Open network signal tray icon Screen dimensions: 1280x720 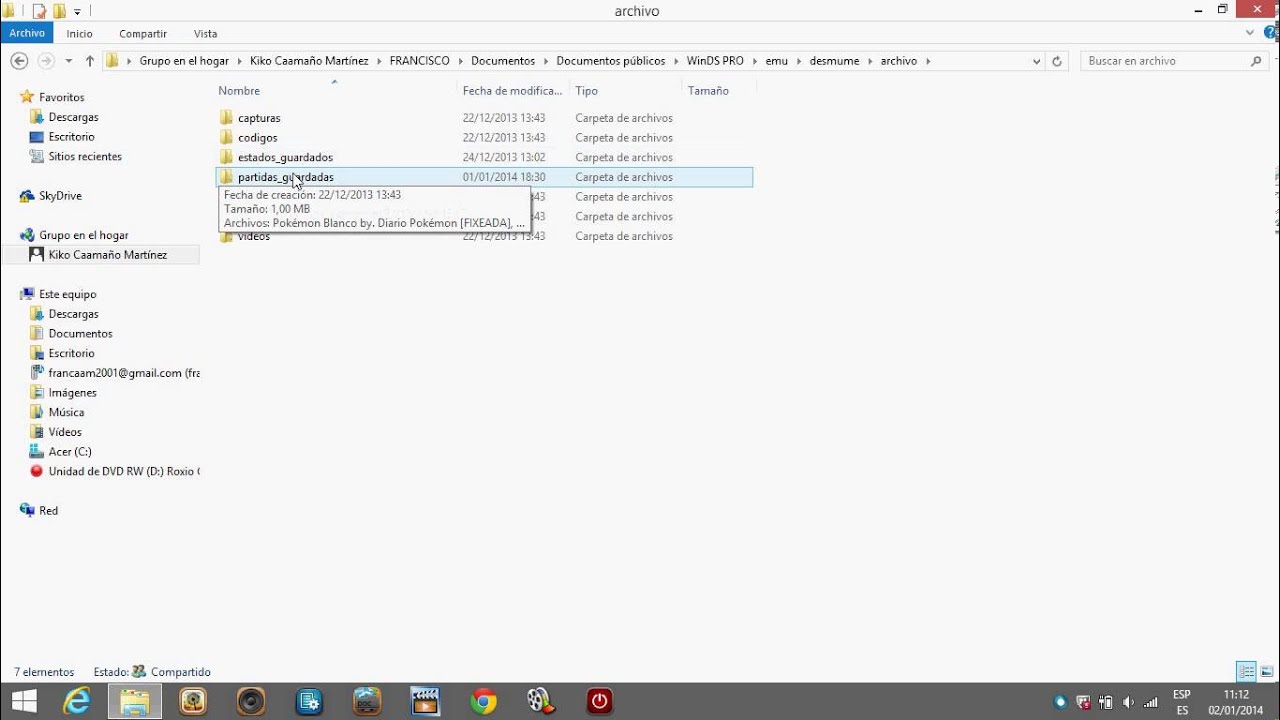pos(1151,702)
